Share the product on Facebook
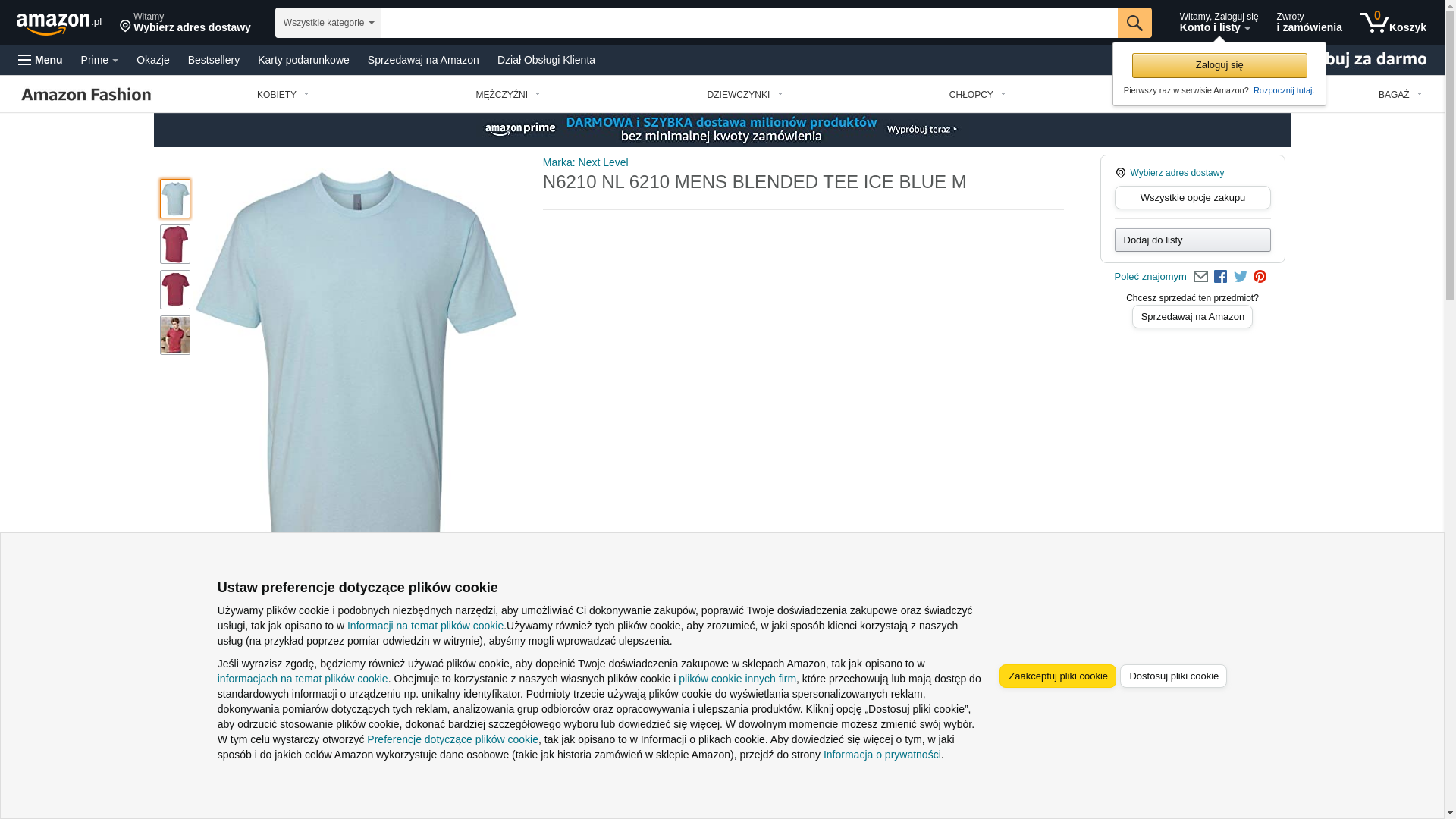The image size is (1456, 819). pos(1220,277)
